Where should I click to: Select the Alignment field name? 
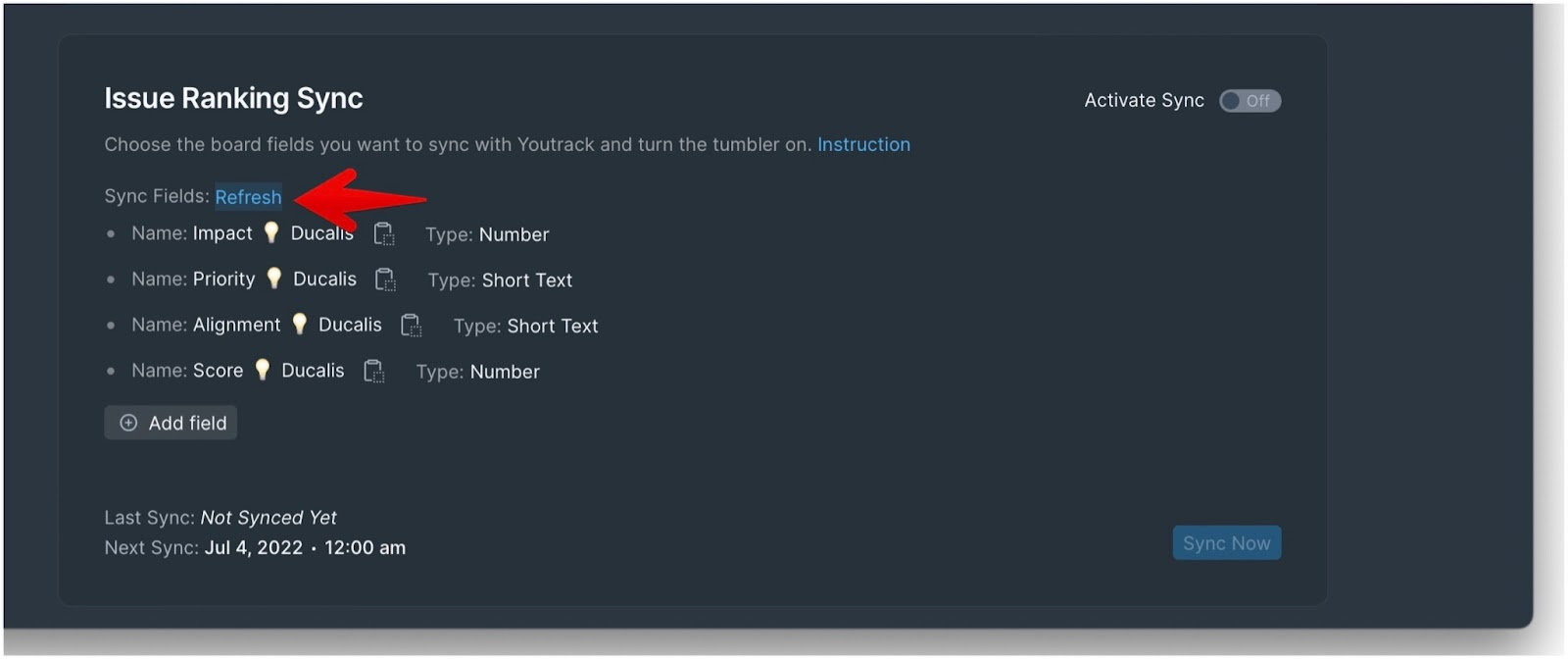236,325
